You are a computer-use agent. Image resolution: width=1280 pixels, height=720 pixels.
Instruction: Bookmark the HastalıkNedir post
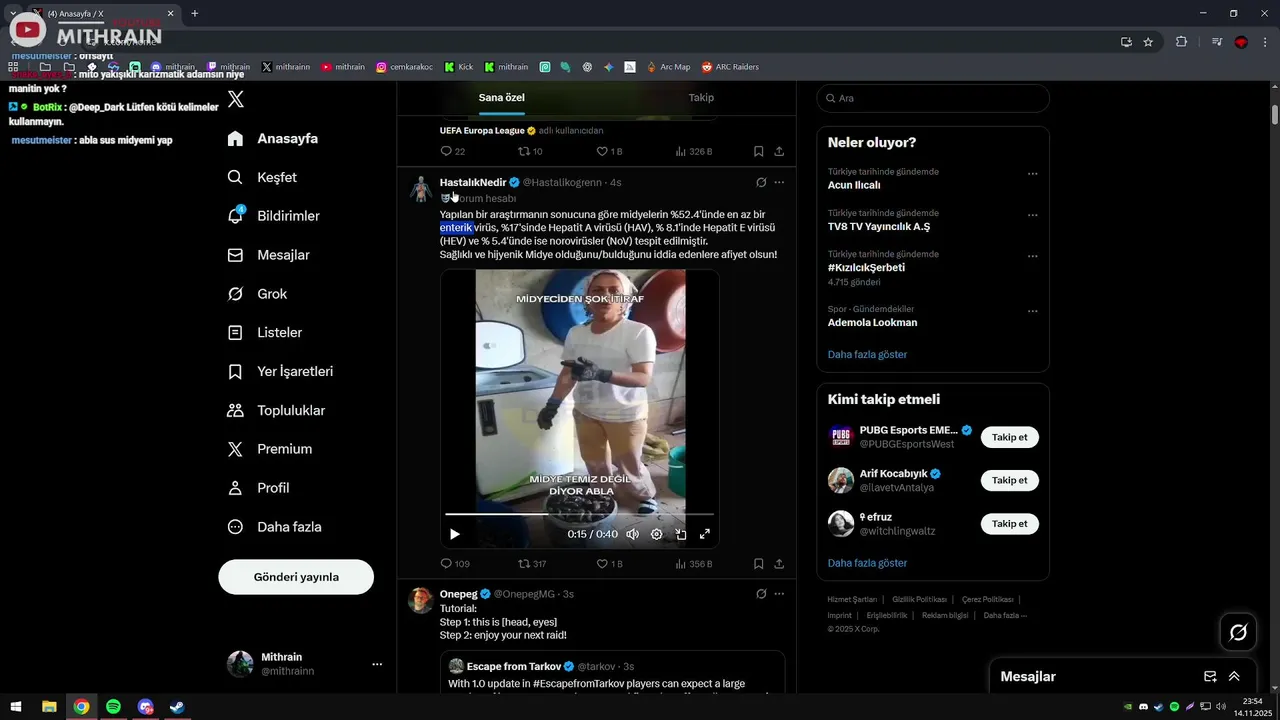click(x=758, y=564)
